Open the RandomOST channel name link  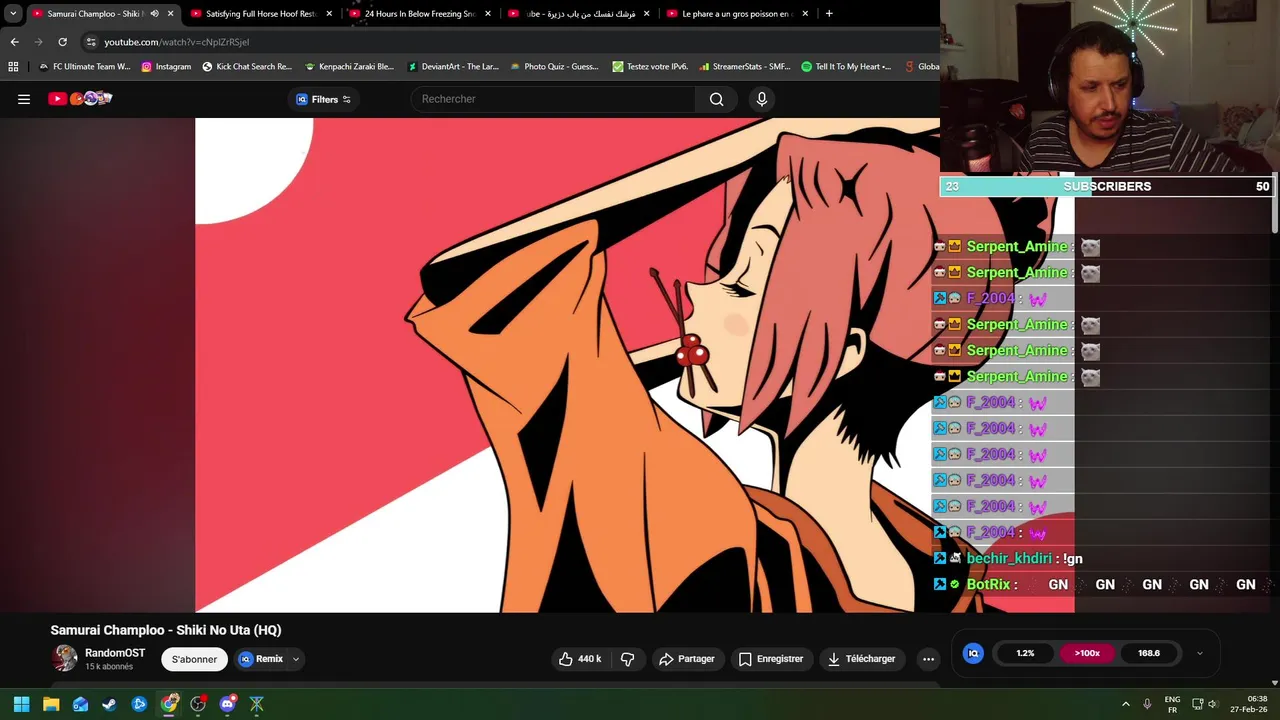click(x=115, y=653)
